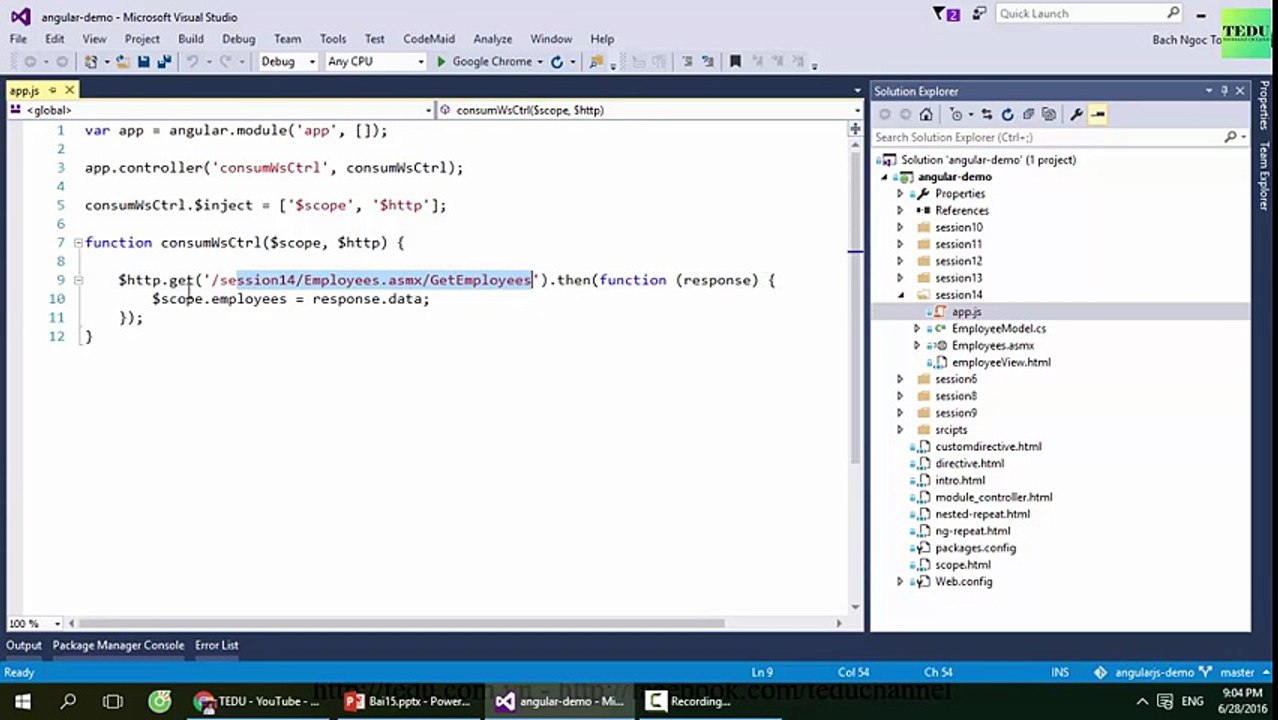Viewport: 1278px width, 720px height.
Task: Click the Show All Files icon
Action: click(1048, 114)
